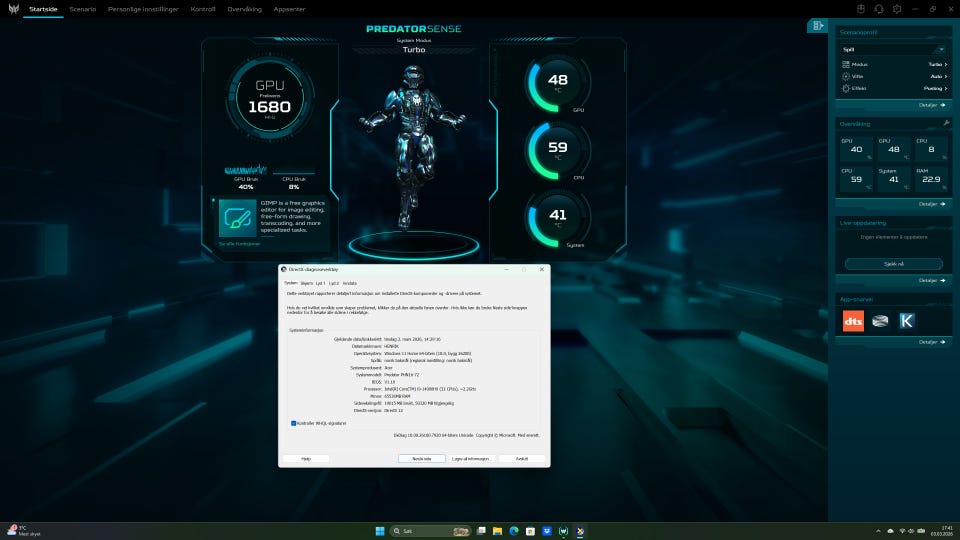Select the GPU 48 °C tile
This screenshot has width=960, height=540.
(893, 149)
